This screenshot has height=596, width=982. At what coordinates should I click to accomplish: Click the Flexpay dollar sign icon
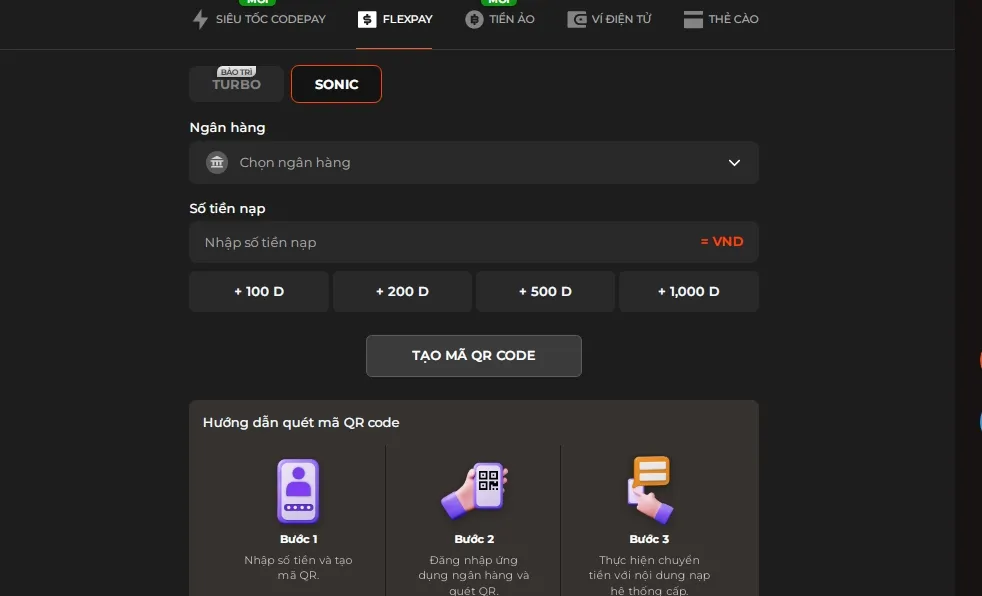tap(367, 19)
